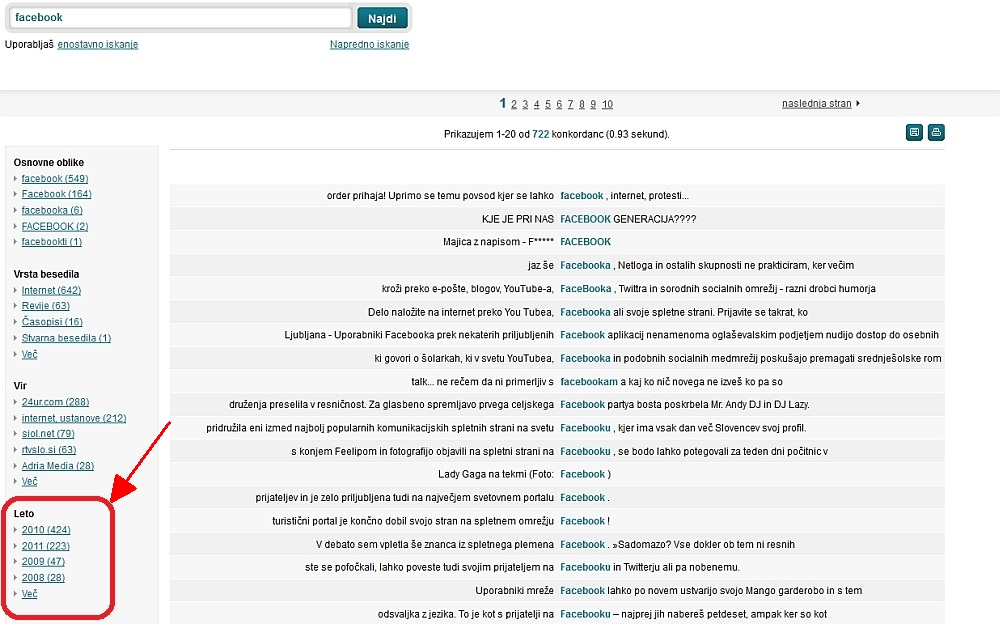1000x624 pixels.
Task: Open results page 6
Action: click(x=559, y=104)
